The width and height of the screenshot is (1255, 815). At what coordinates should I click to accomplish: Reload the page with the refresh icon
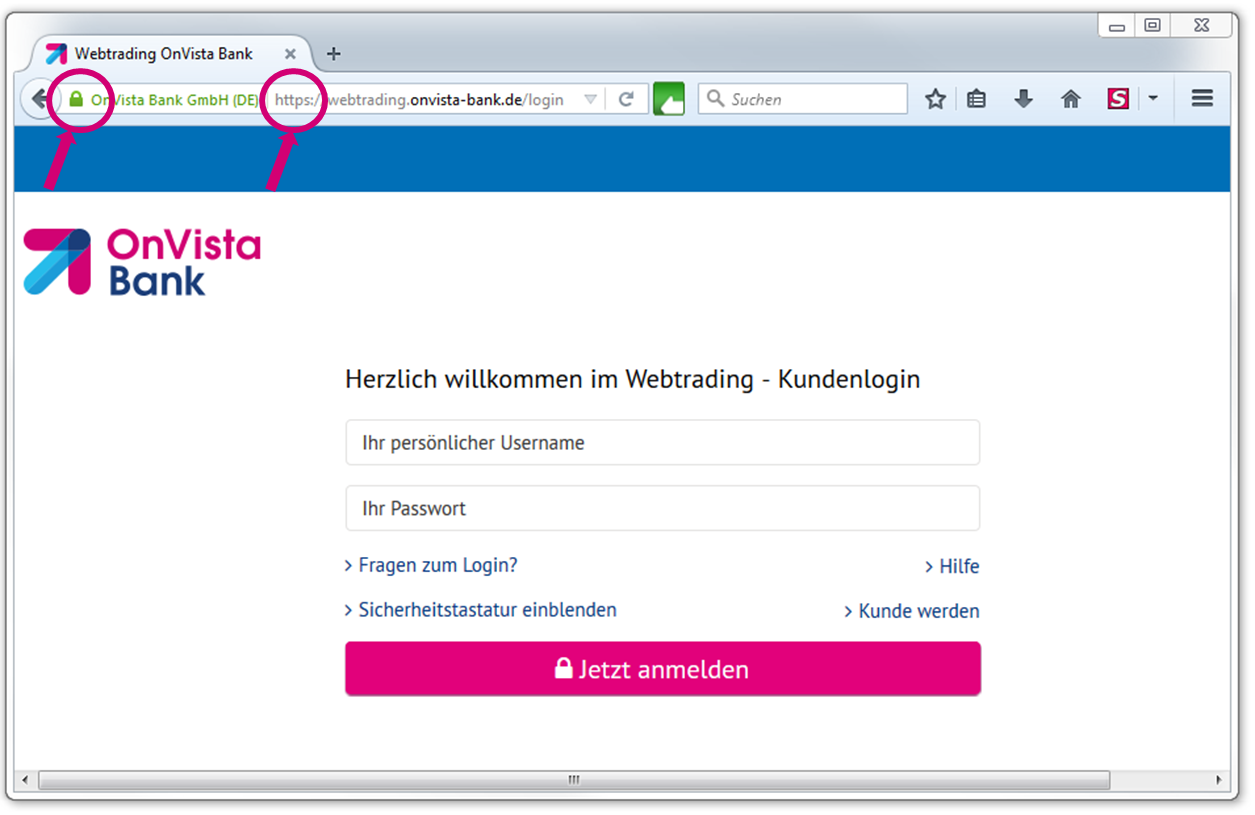pos(627,99)
